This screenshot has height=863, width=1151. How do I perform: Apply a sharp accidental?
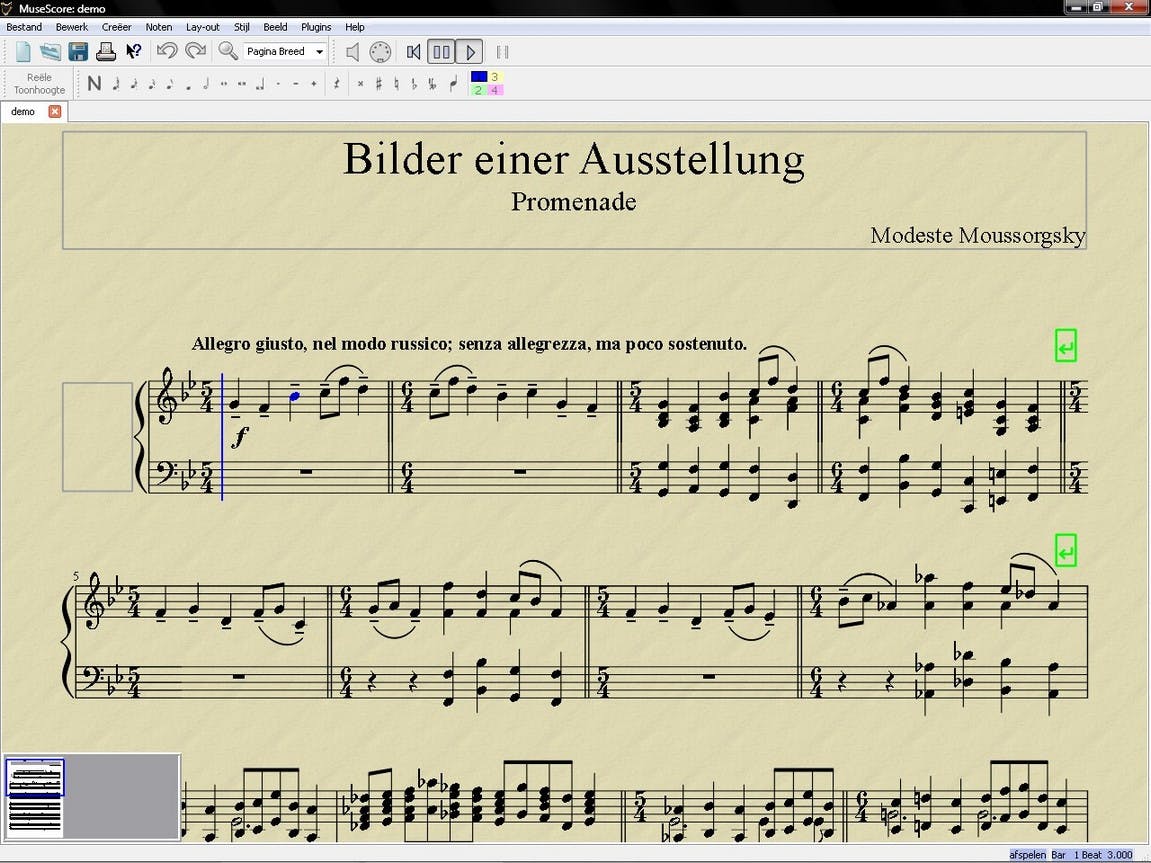[x=379, y=84]
